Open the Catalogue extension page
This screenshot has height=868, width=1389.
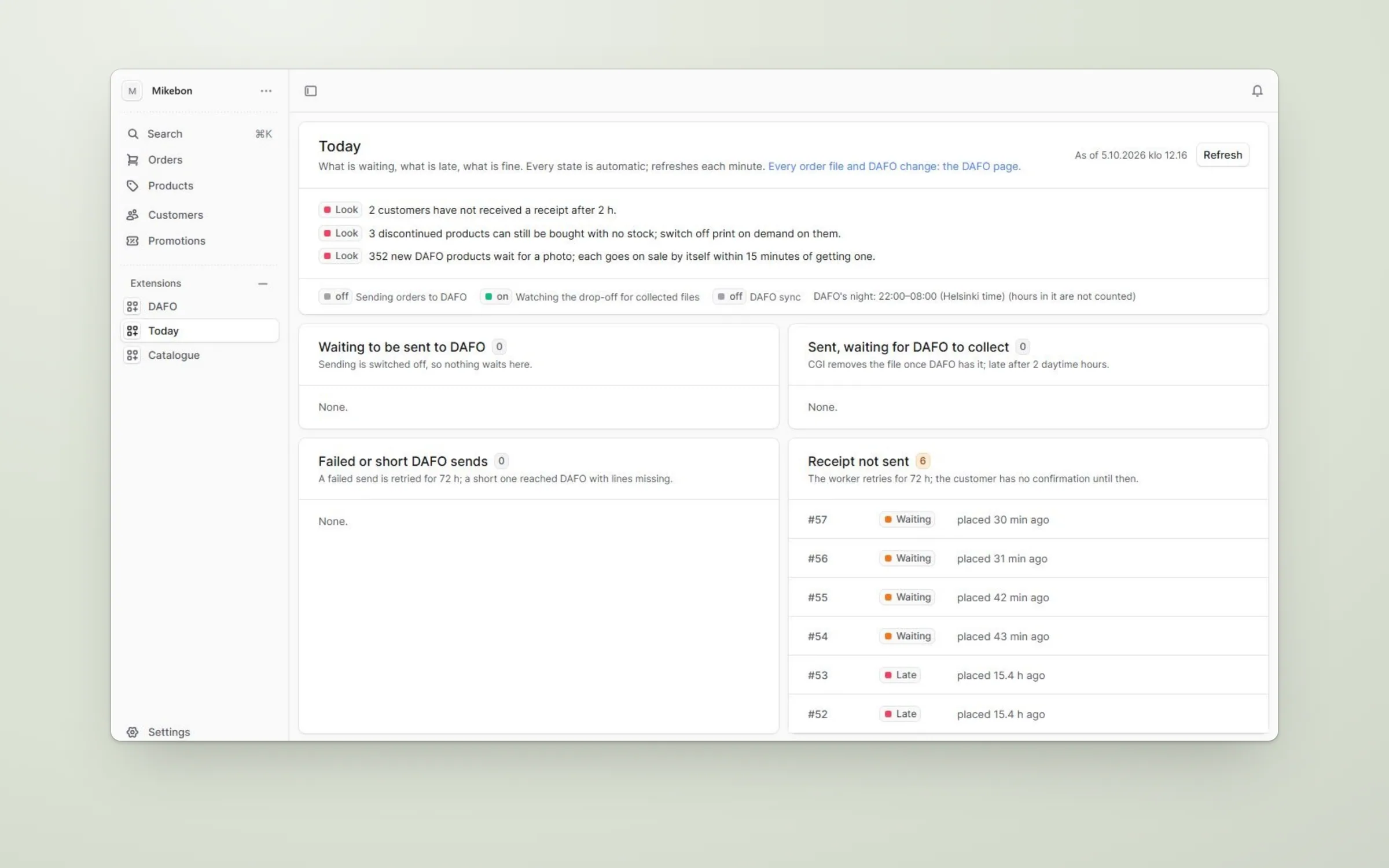coord(200,355)
